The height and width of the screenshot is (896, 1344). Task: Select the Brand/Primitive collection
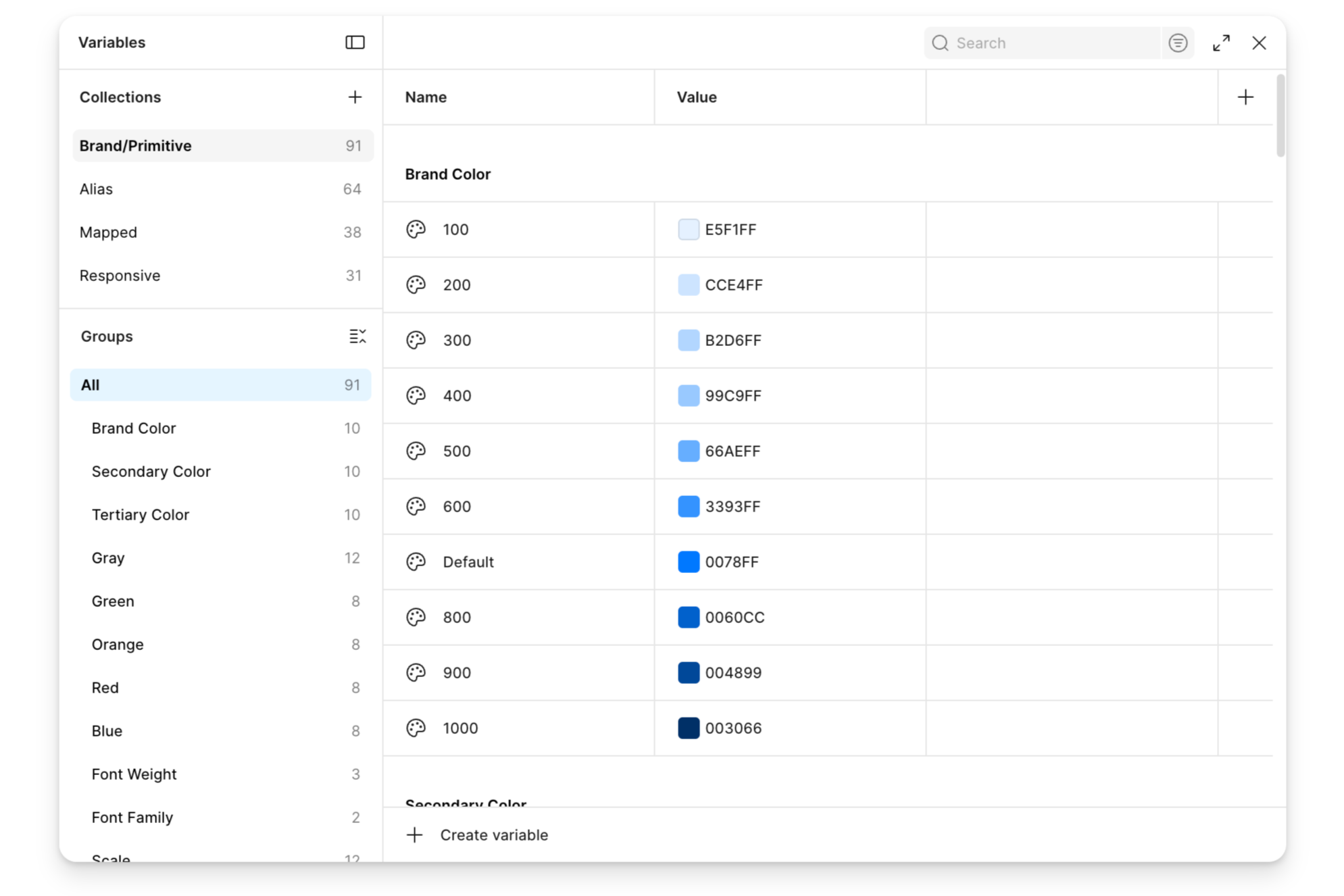point(222,146)
